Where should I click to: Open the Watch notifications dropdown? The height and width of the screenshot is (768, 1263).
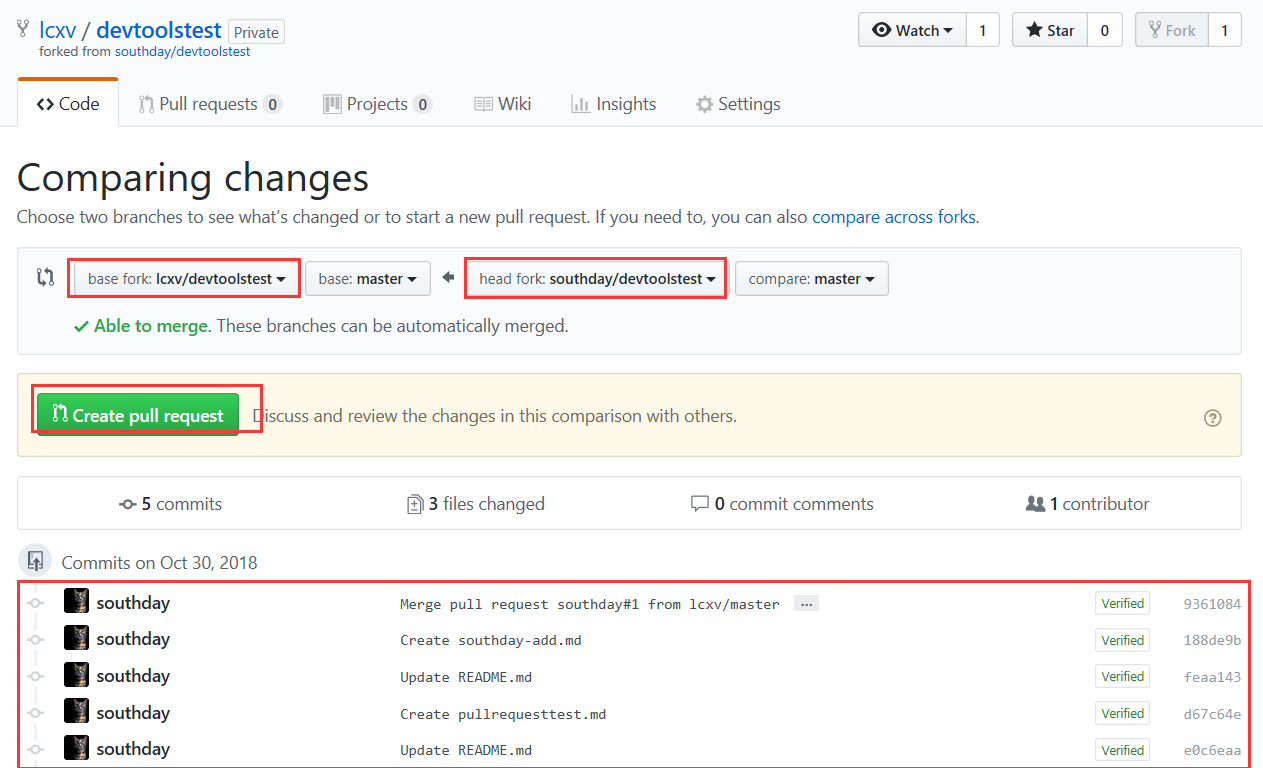pyautogui.click(x=912, y=30)
